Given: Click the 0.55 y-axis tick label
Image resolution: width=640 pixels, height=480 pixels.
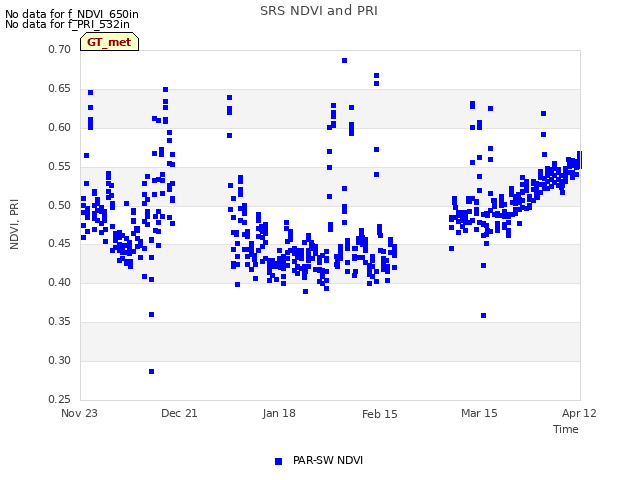Looking at the screenshot, I should 60,167.
